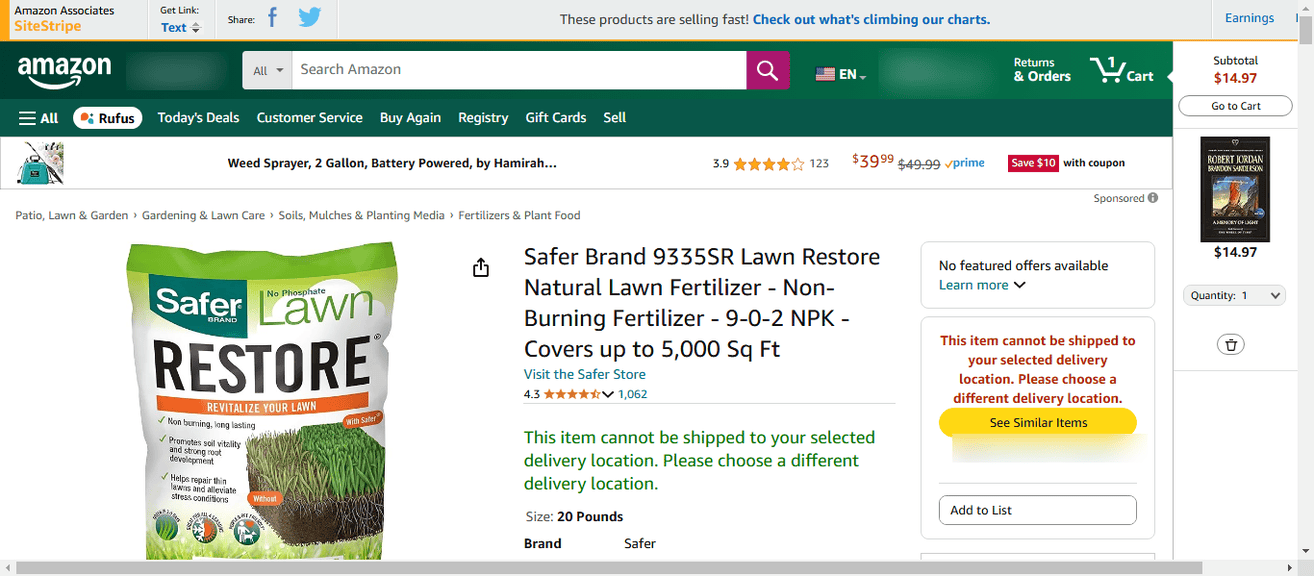
Task: Share the product via the Twitter icon
Action: pos(309,17)
